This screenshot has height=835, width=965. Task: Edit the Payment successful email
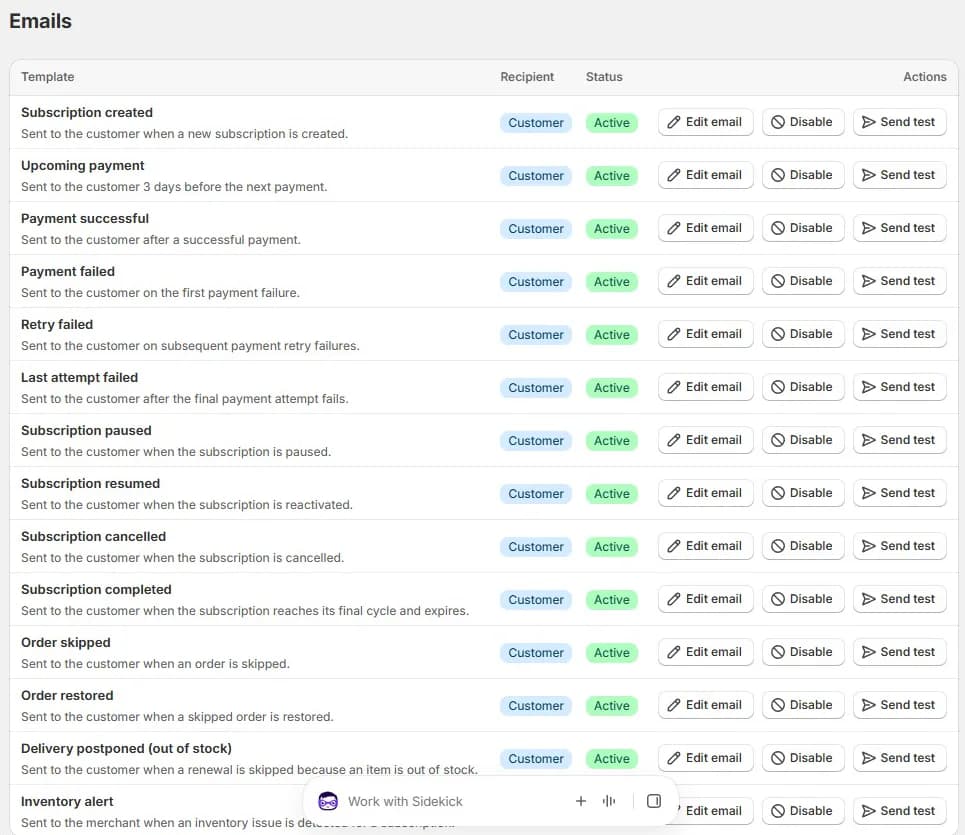[x=705, y=228]
